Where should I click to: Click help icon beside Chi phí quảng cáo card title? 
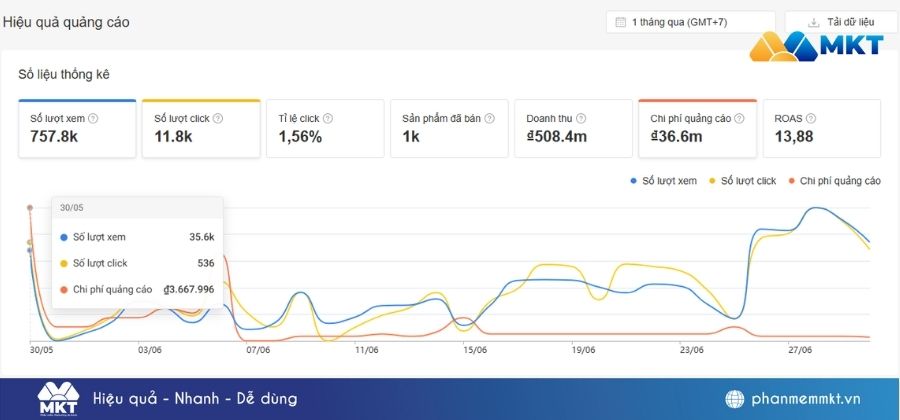click(739, 119)
